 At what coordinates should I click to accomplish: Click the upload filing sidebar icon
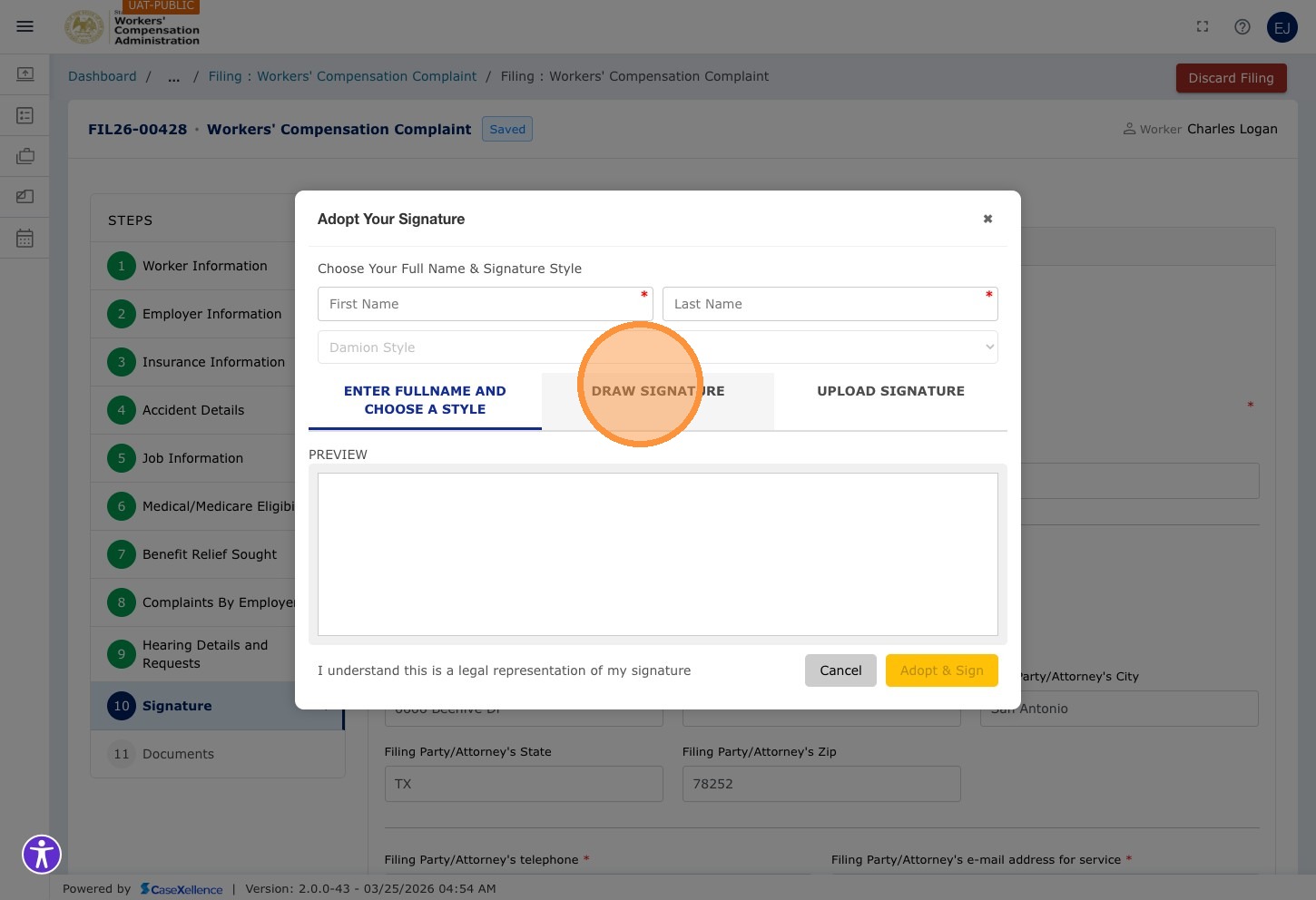[x=25, y=73]
